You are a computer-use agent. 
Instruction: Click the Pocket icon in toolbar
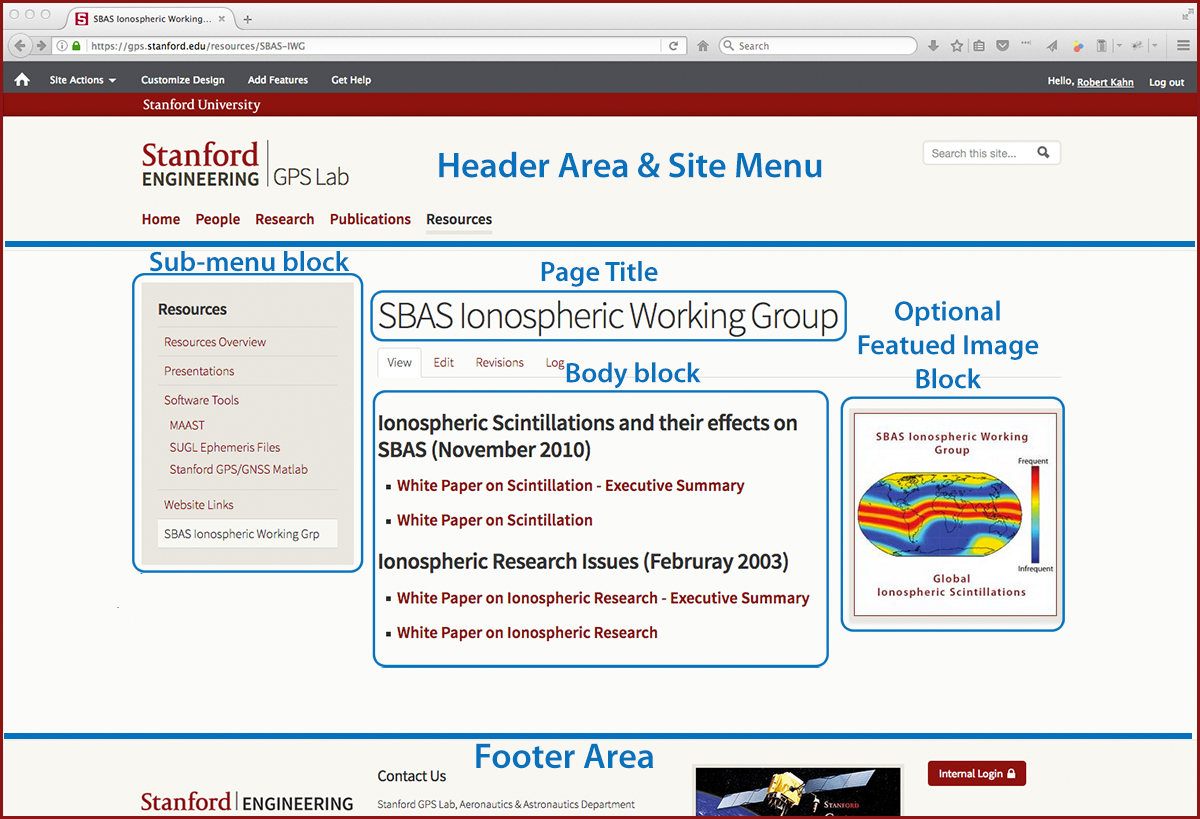1002,46
